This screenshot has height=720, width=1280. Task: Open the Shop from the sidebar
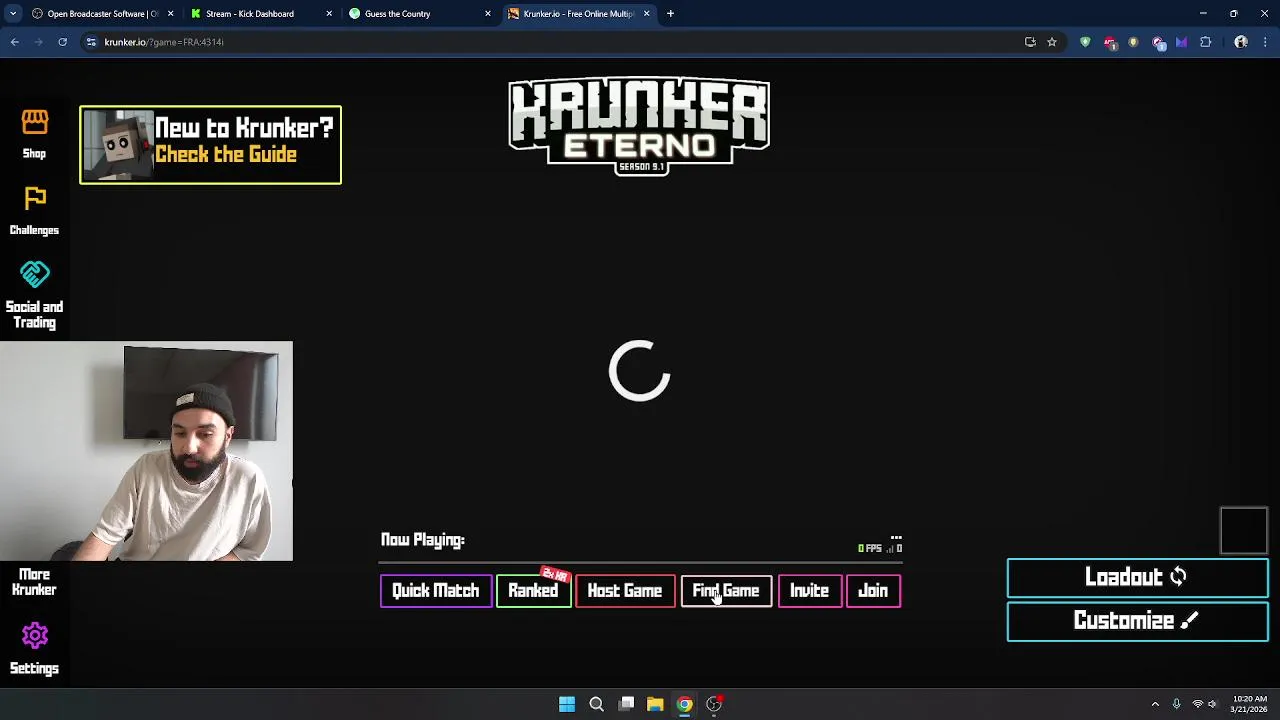point(35,134)
